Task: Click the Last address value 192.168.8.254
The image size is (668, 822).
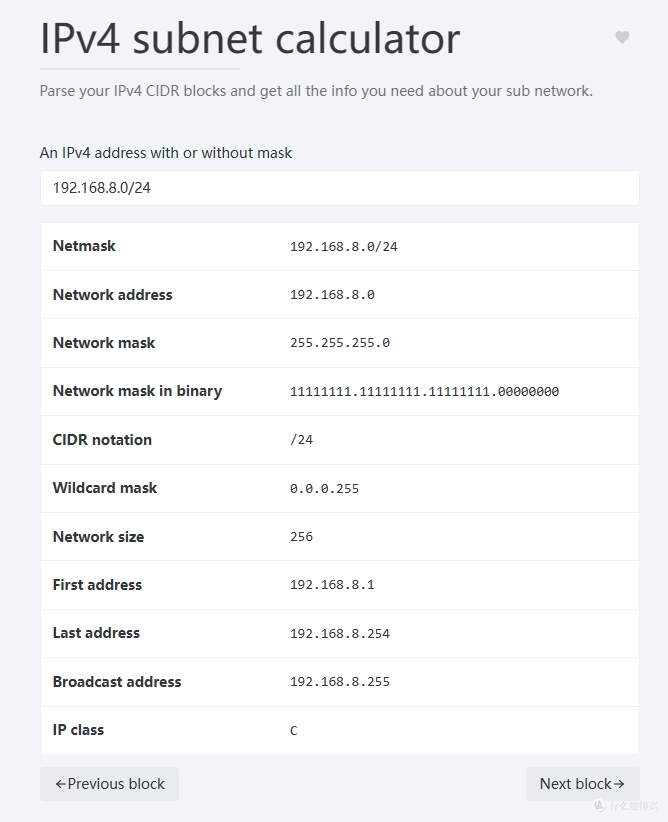Action: [x=339, y=634]
